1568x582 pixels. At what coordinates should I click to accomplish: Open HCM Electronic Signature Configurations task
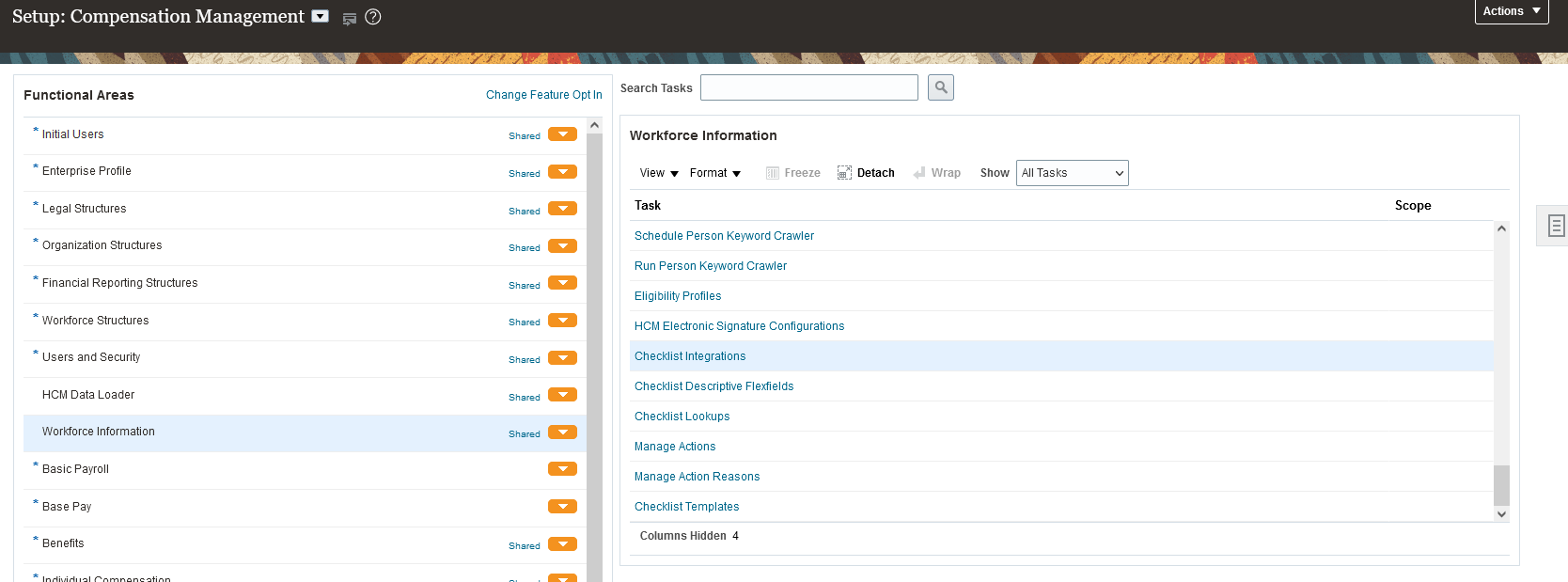click(x=739, y=326)
